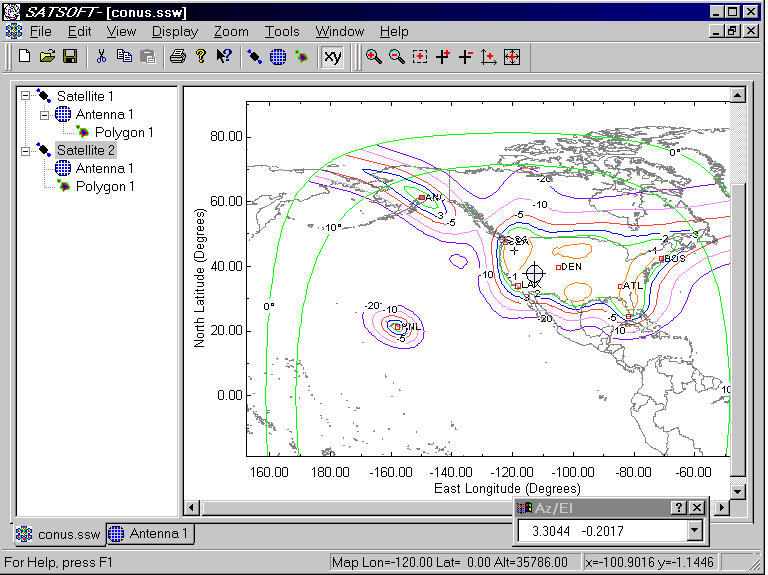This screenshot has height=575, width=768.
Task: Select the highlighted Satellite 2 item
Action: 86,150
